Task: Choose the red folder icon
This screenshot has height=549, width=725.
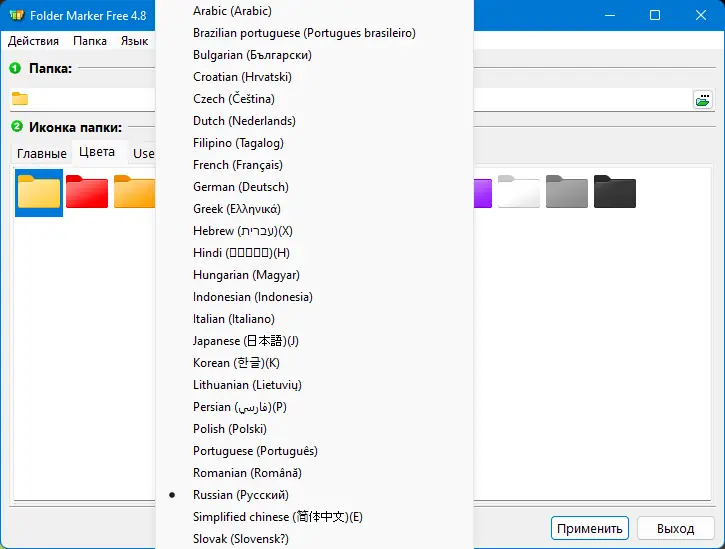Action: click(x=87, y=192)
